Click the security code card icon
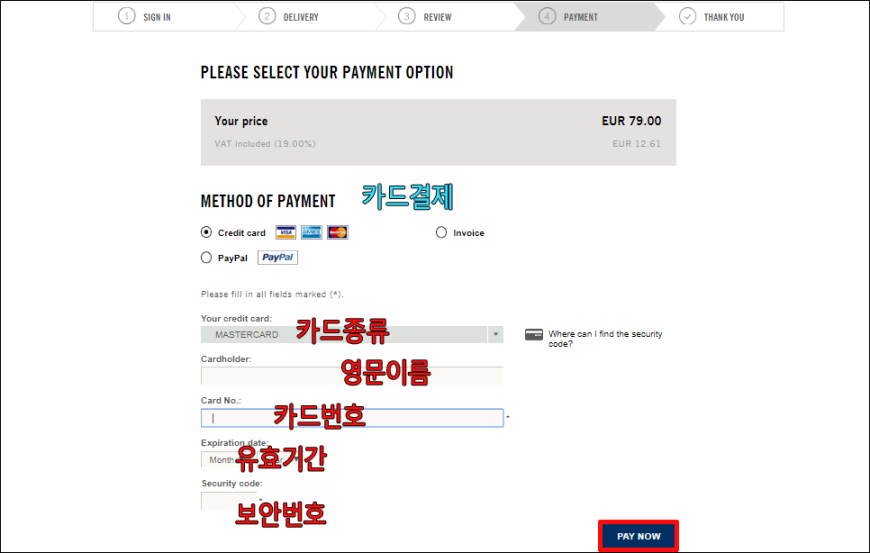The width and height of the screenshot is (870, 553). [x=534, y=334]
